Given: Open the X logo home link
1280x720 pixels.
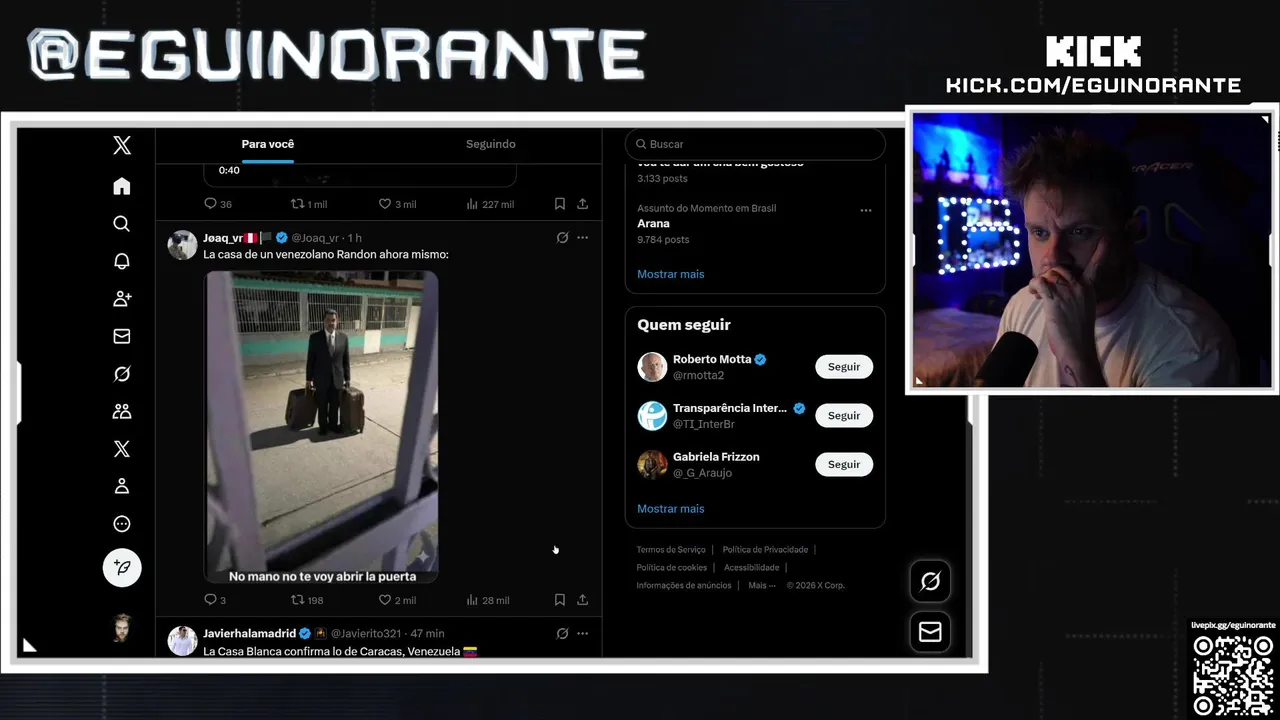Looking at the screenshot, I should coord(122,146).
